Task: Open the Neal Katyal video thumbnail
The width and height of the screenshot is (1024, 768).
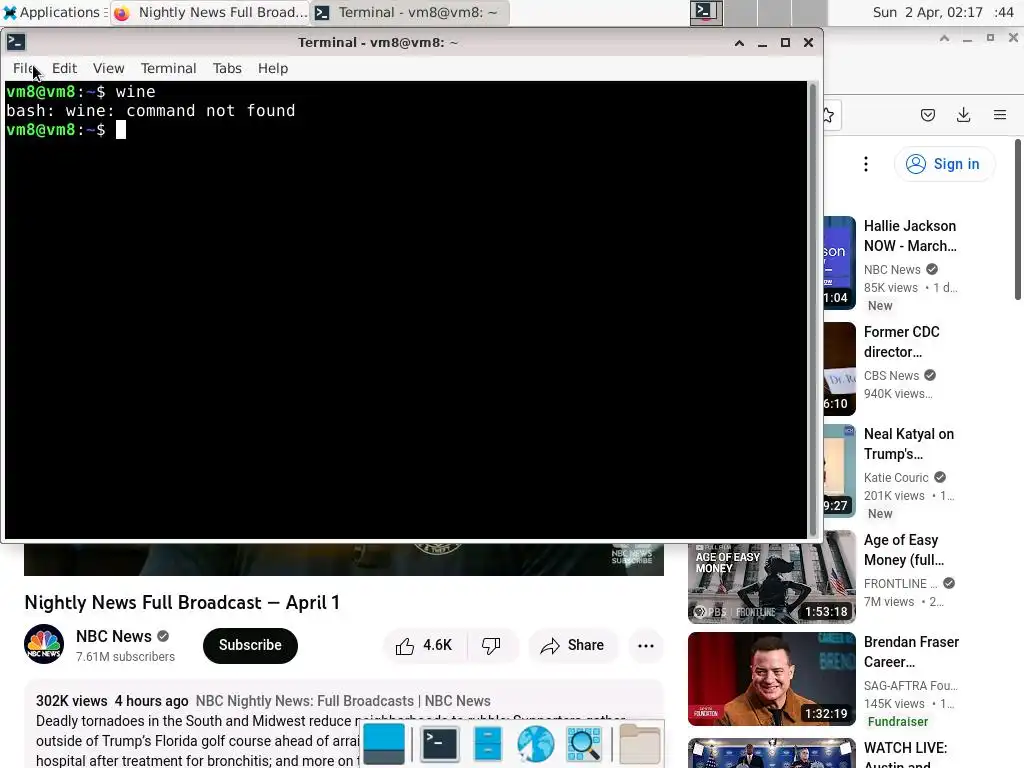Action: pos(839,471)
